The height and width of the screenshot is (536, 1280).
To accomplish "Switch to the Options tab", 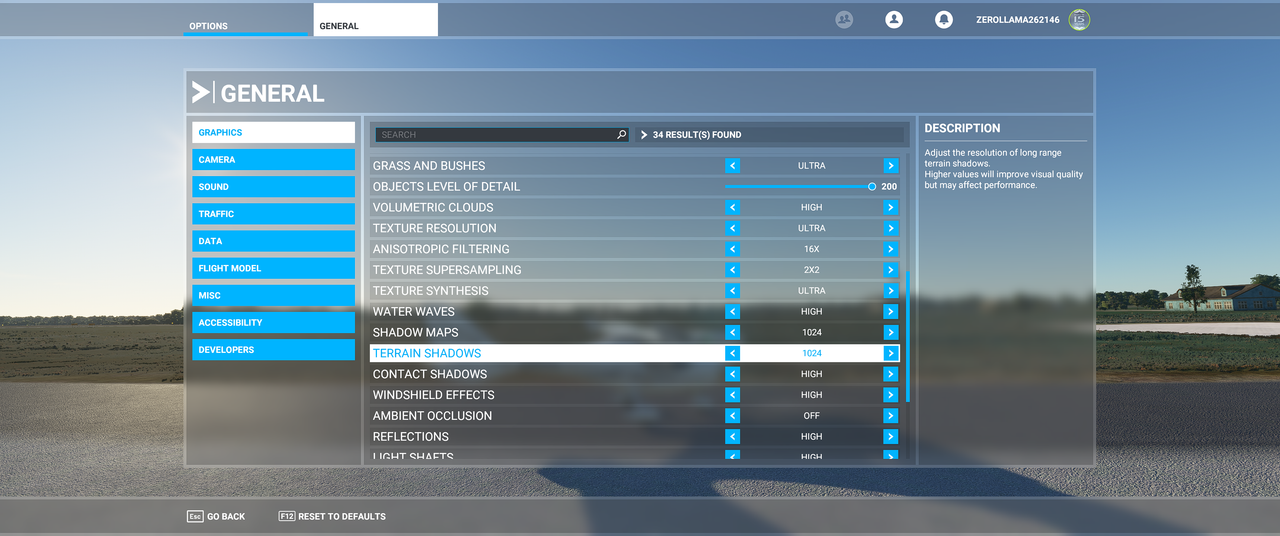I will (246, 22).
